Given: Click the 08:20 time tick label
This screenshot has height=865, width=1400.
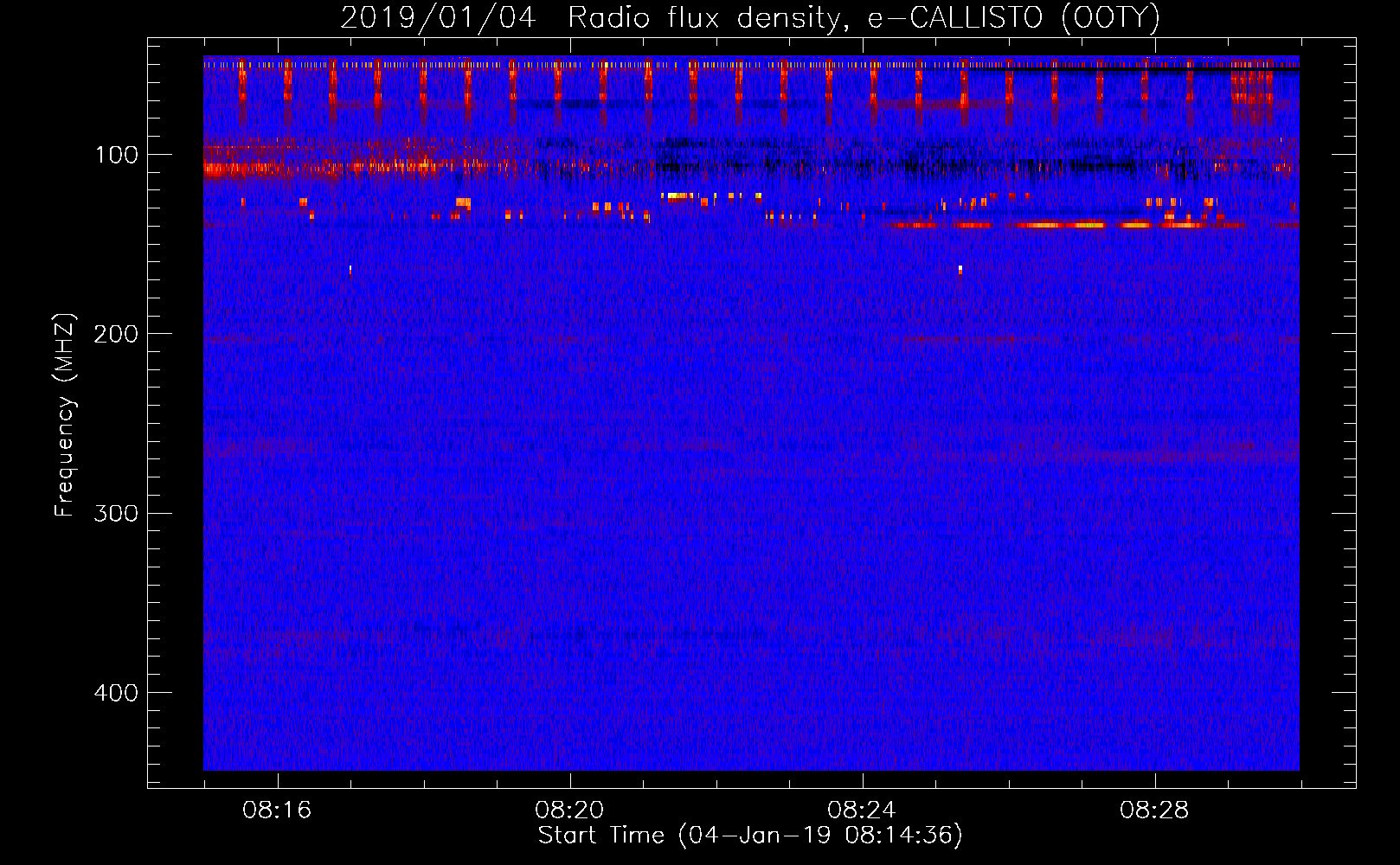Looking at the screenshot, I should (569, 811).
